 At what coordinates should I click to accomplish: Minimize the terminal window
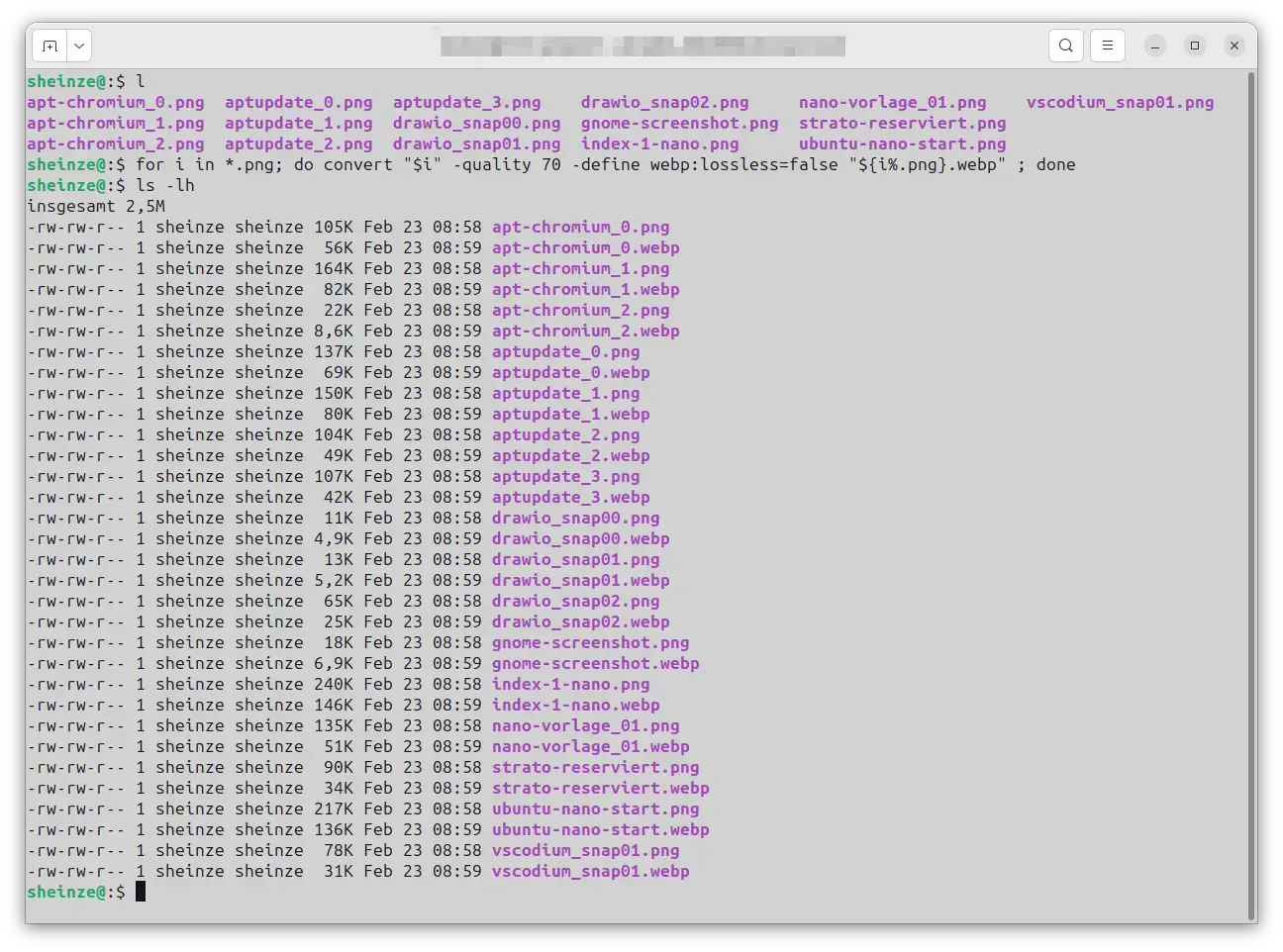(x=1155, y=46)
